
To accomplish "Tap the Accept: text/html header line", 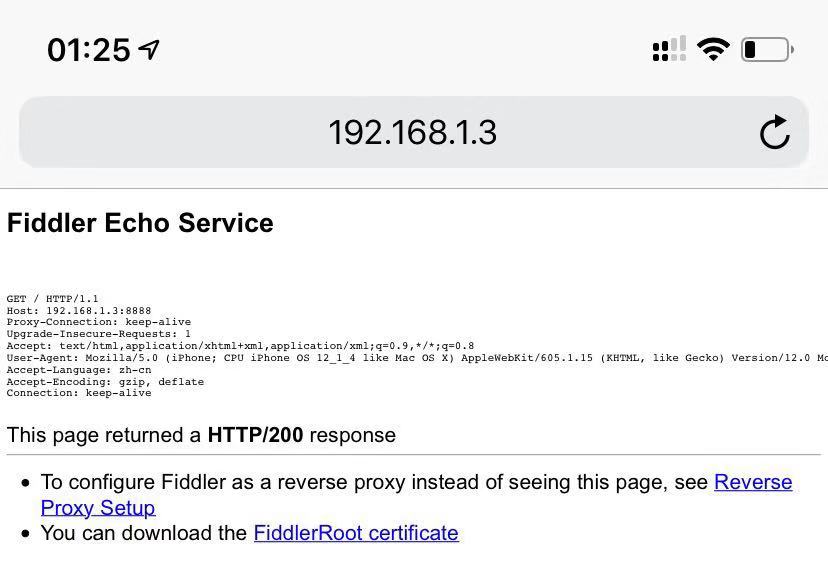I will click(240, 346).
